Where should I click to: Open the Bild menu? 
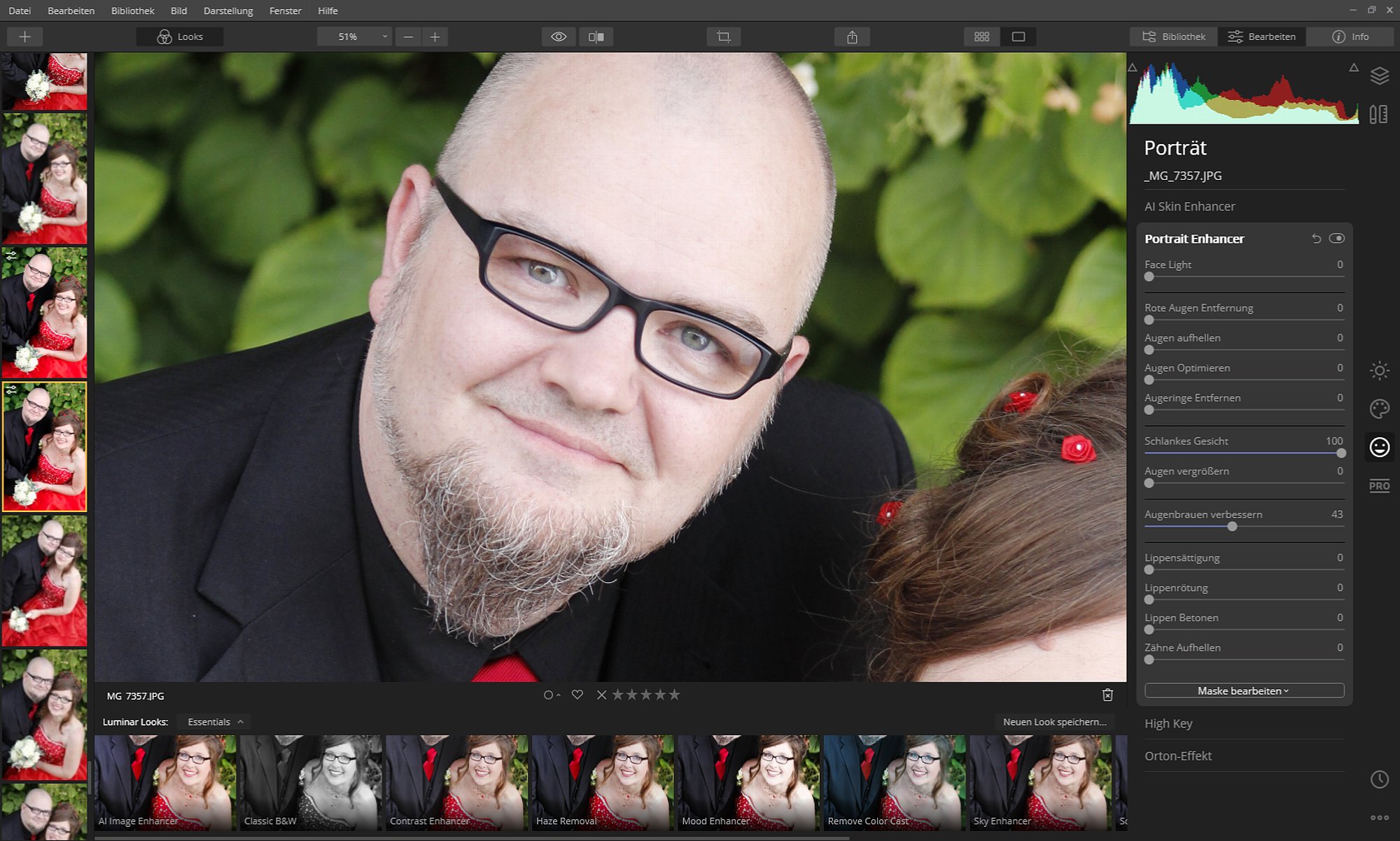point(178,10)
